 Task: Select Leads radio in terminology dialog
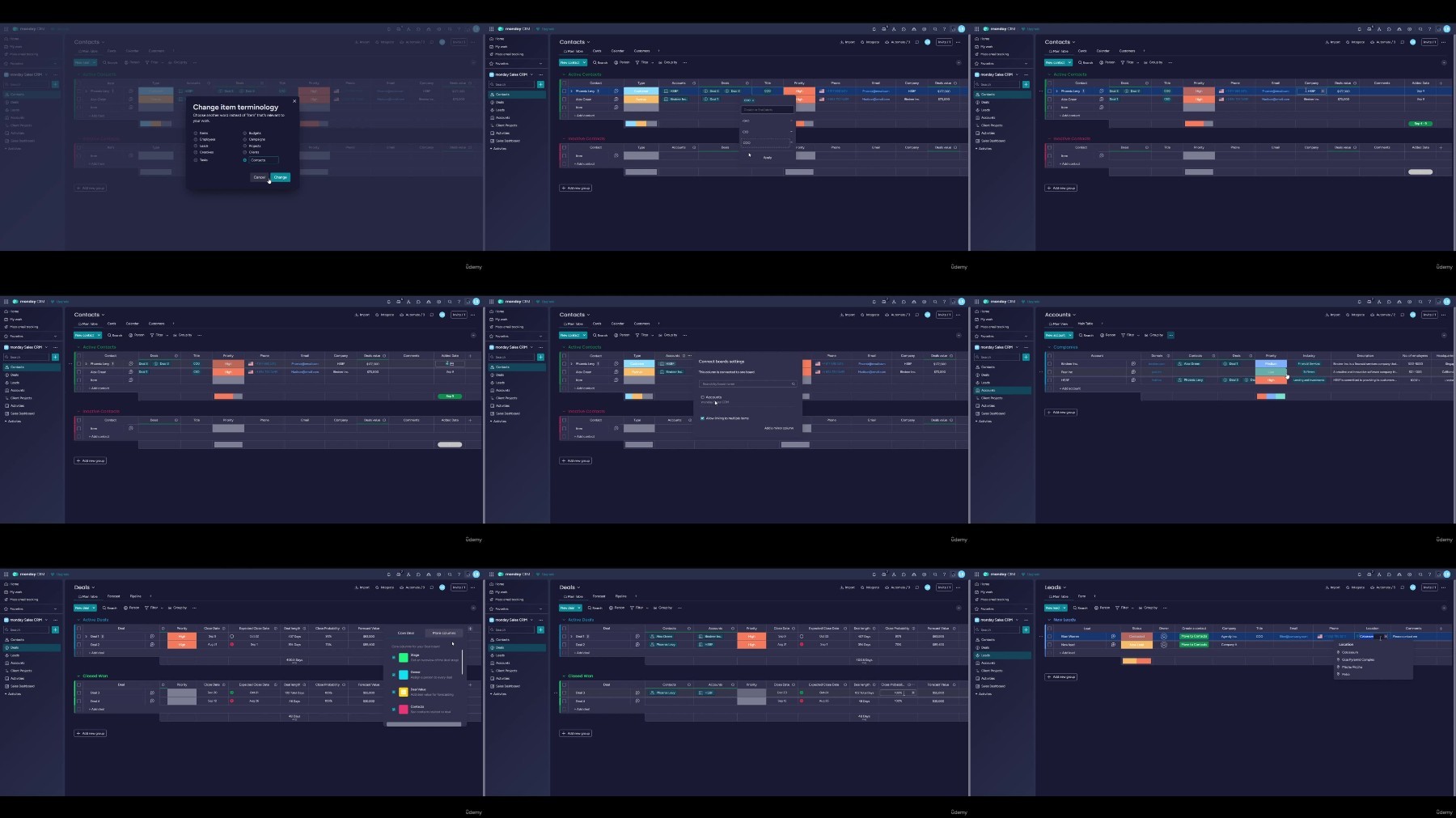point(196,146)
